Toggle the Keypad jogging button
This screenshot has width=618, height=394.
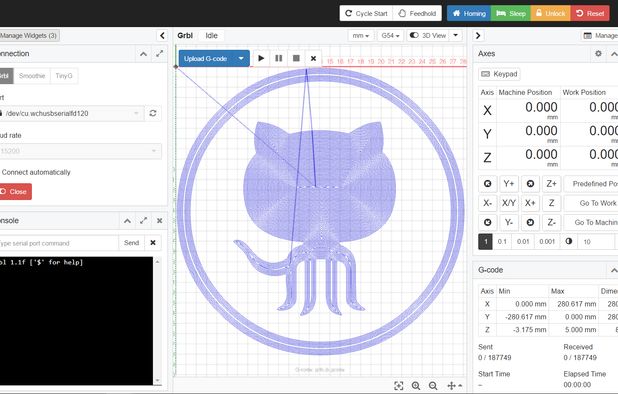499,74
